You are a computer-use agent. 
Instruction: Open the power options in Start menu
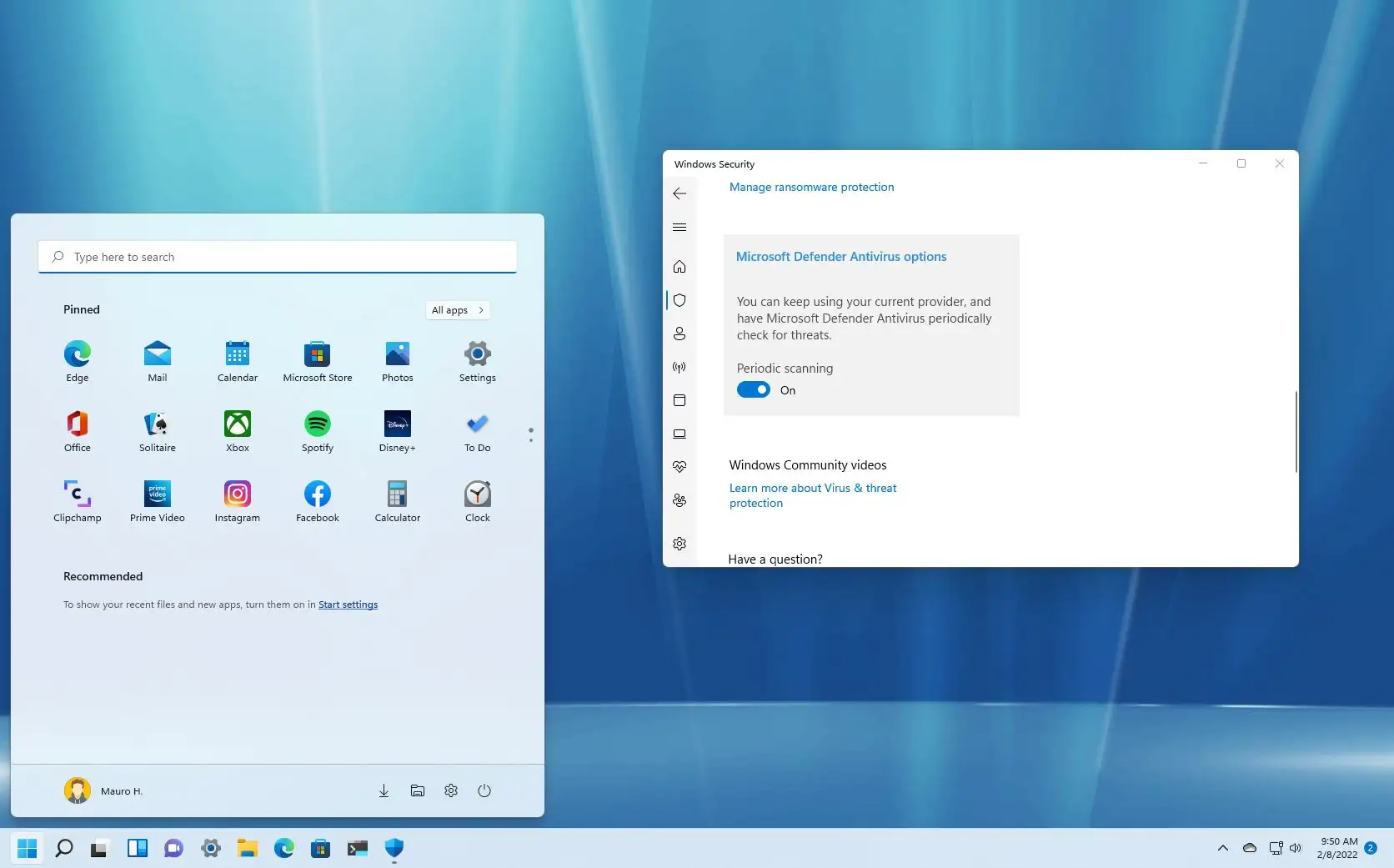click(x=484, y=790)
